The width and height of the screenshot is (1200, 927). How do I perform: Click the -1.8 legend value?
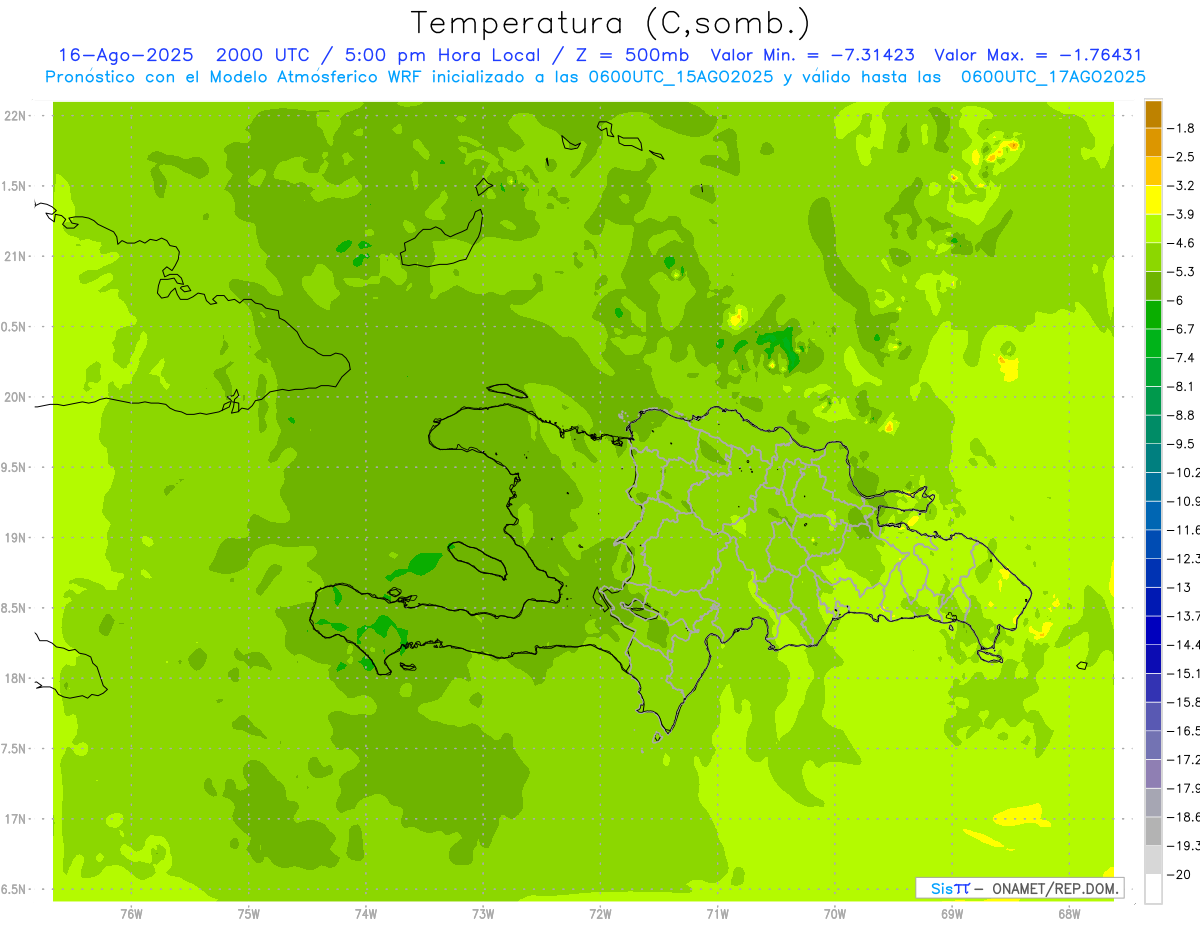pos(1182,128)
